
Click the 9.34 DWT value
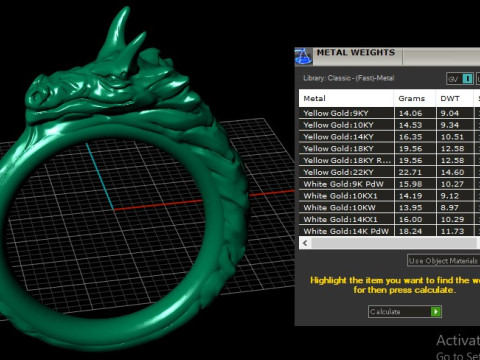coord(450,125)
